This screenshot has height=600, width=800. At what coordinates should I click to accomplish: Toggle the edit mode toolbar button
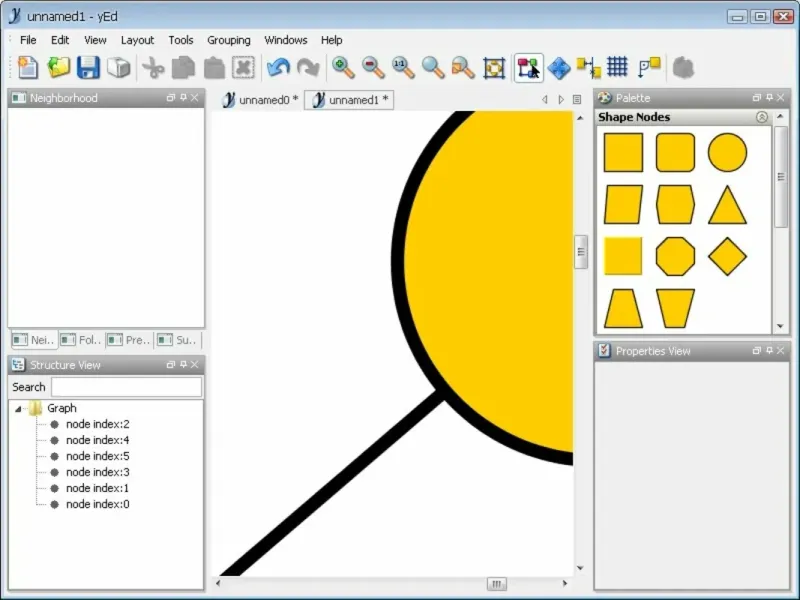click(529, 68)
